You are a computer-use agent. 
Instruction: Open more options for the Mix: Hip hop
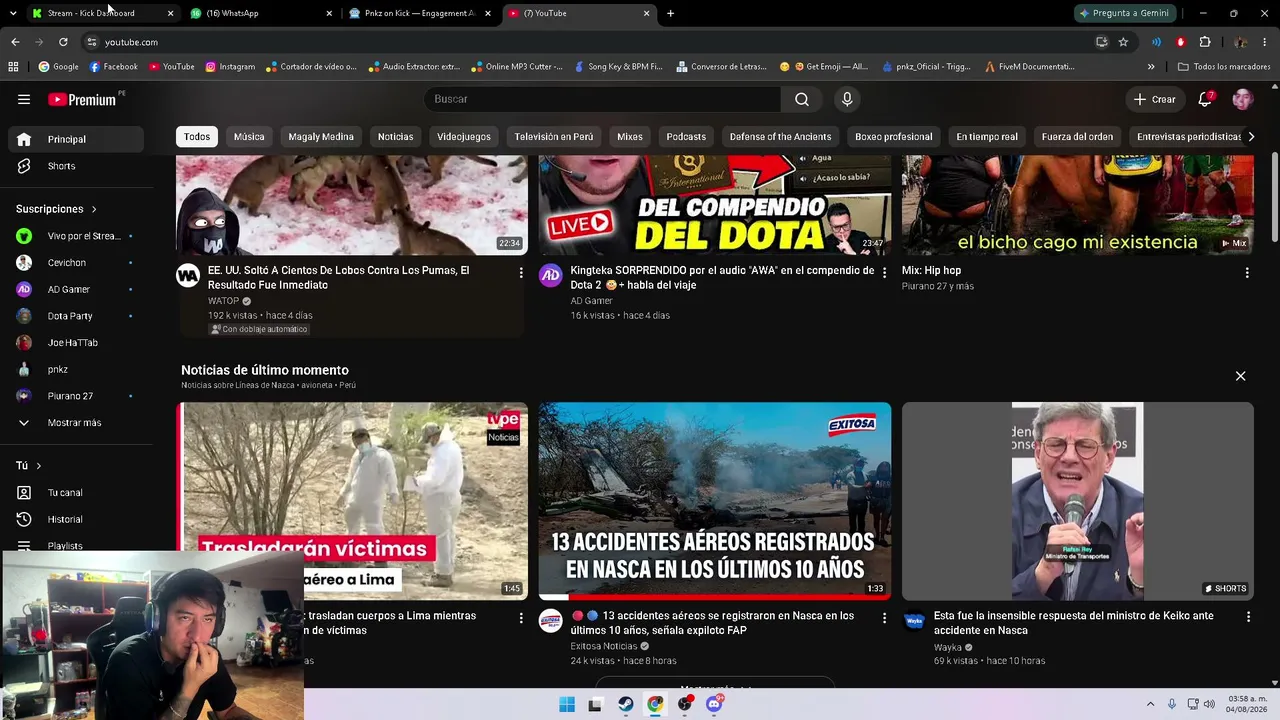pos(1247,273)
